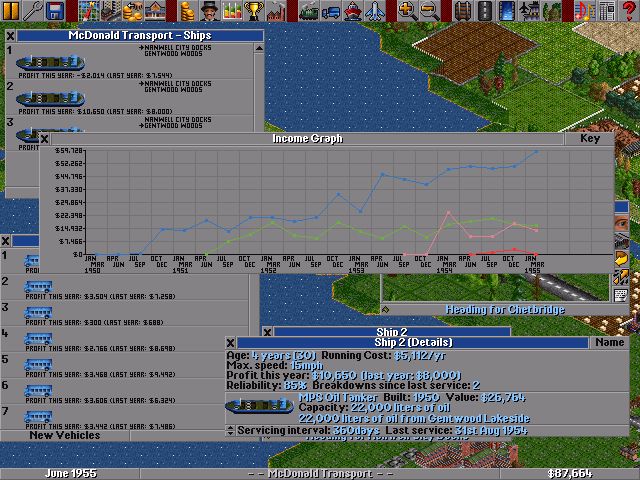Click the Name button in Ship 2 Details

pyautogui.click(x=609, y=342)
